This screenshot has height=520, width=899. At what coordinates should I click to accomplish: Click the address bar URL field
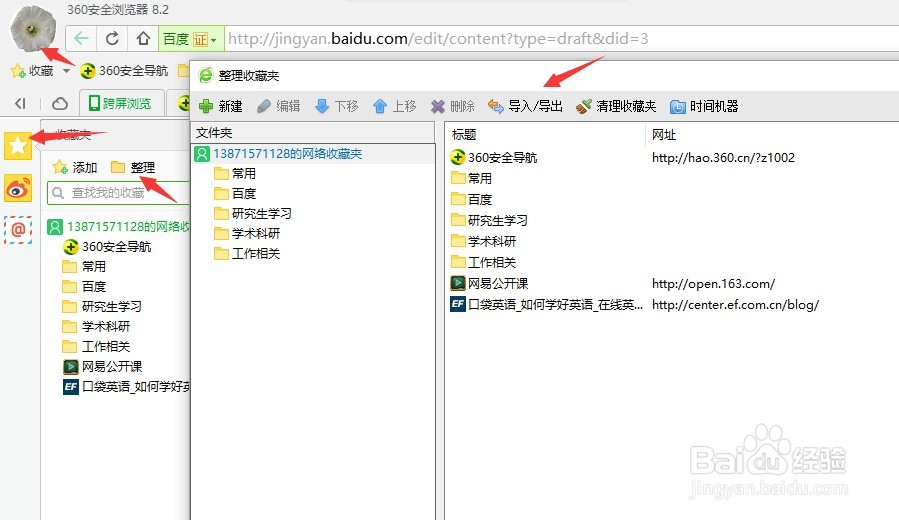562,38
